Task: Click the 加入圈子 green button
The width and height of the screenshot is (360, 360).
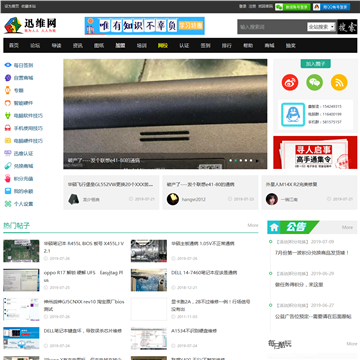Action: pyautogui.click(x=316, y=63)
